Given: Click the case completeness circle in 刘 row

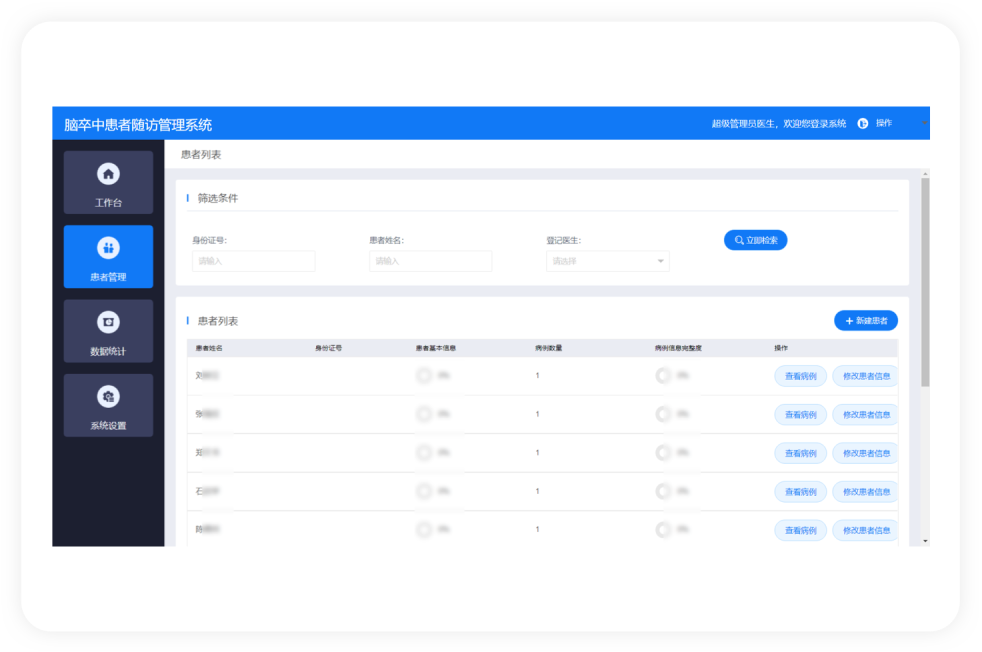Looking at the screenshot, I should (663, 376).
